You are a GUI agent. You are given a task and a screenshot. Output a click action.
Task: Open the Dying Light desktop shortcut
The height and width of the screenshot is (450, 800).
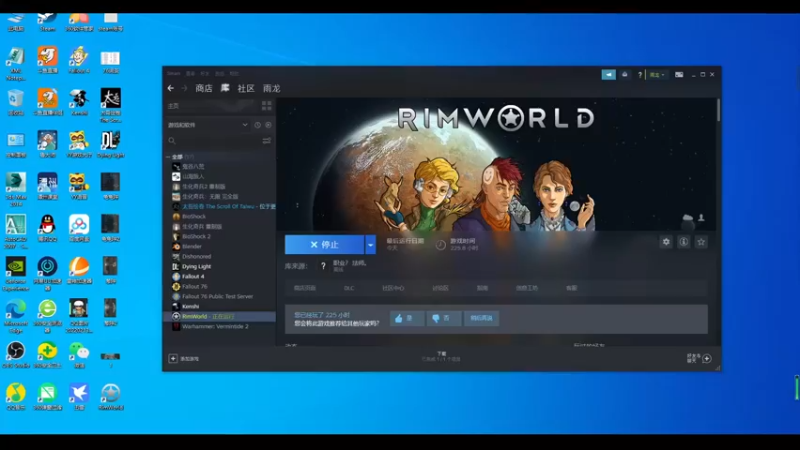tap(111, 144)
